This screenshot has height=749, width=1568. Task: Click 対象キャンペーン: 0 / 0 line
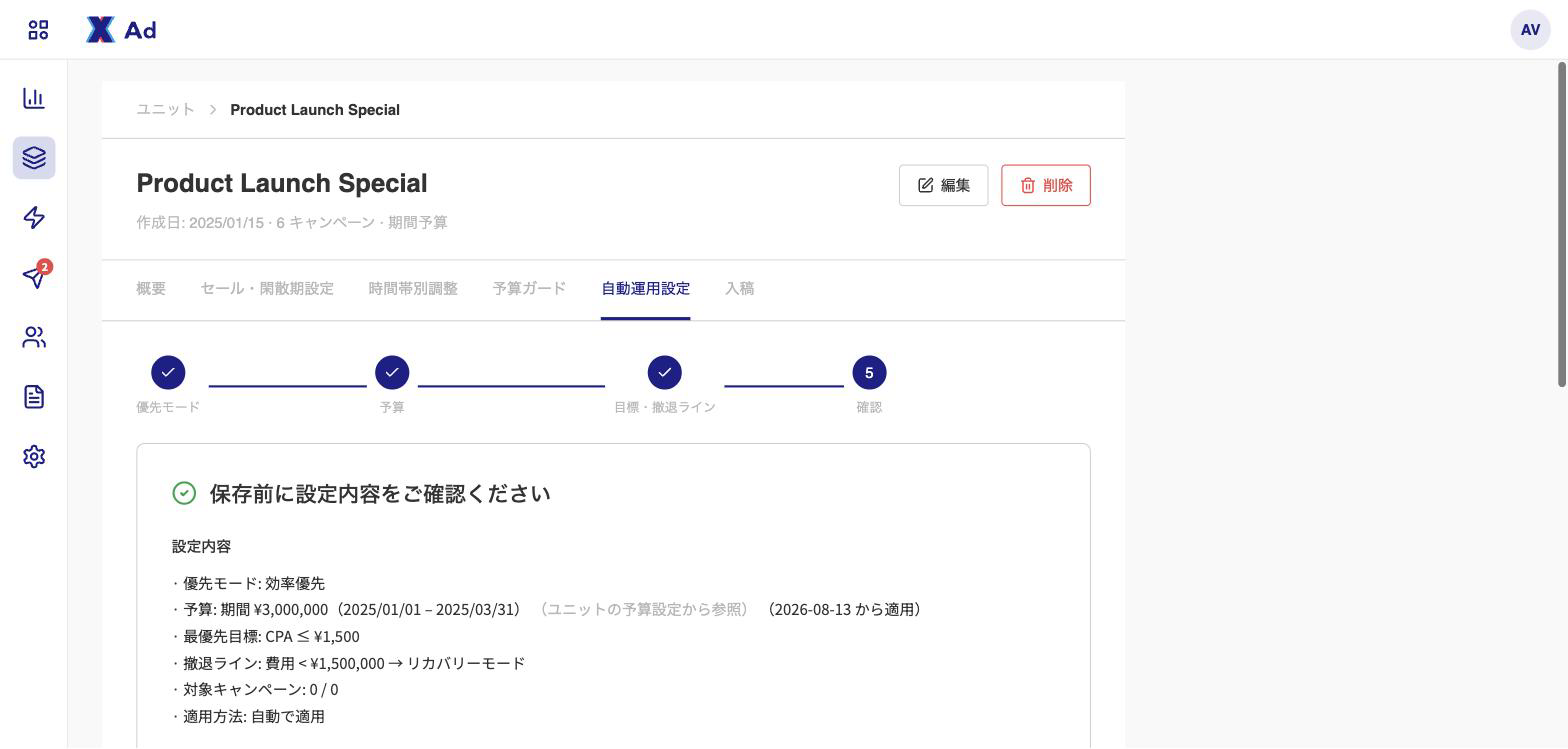coord(255,690)
